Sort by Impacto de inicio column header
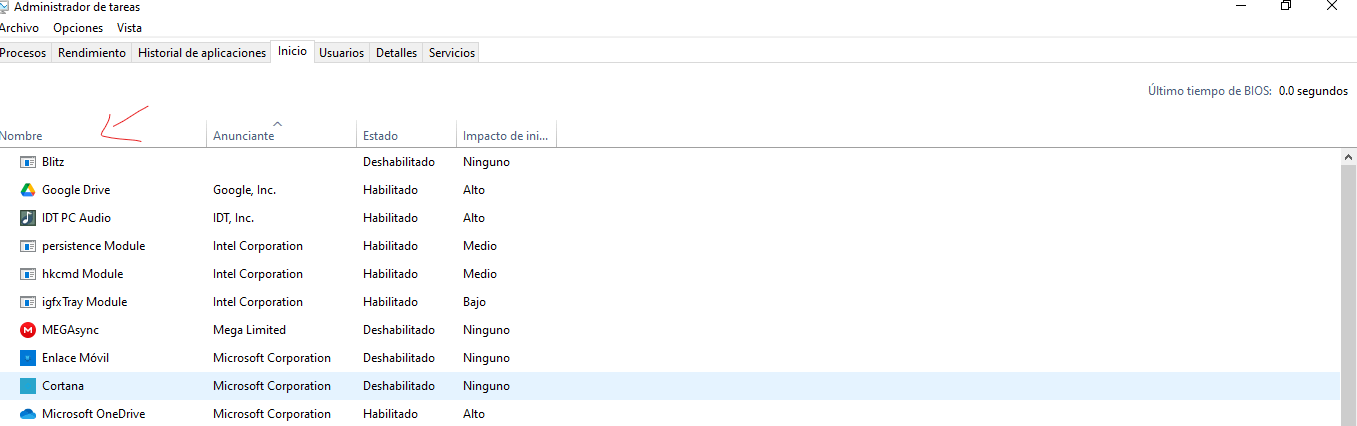The image size is (1357, 426). pos(506,135)
